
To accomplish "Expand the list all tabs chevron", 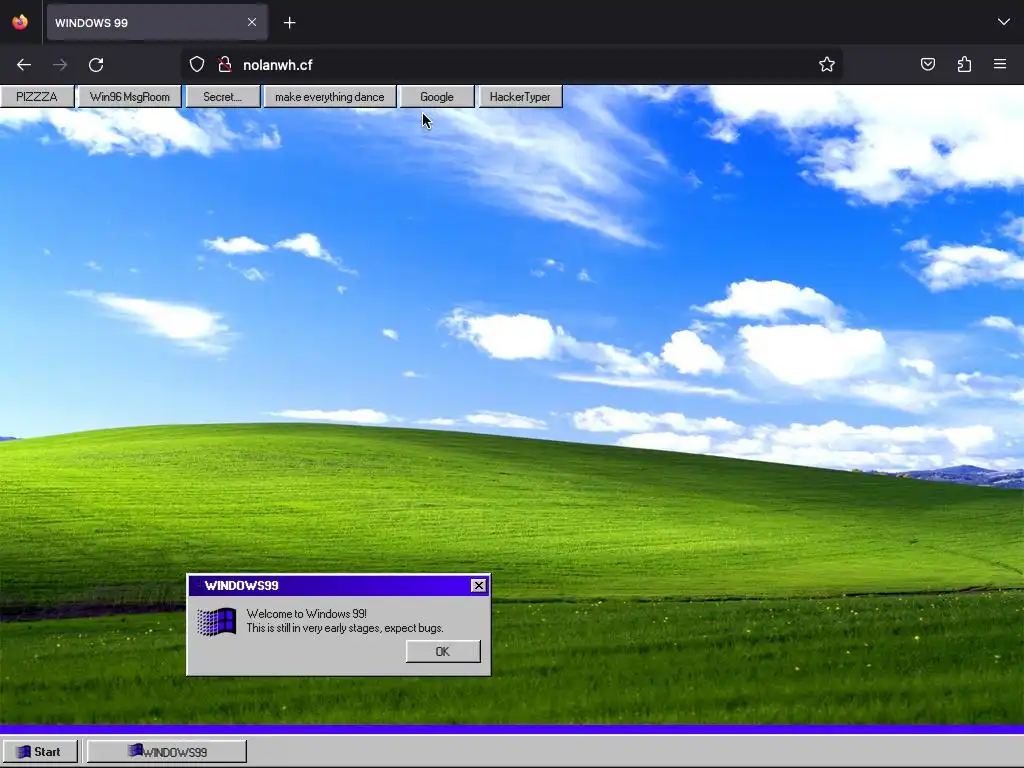I will point(1004,22).
